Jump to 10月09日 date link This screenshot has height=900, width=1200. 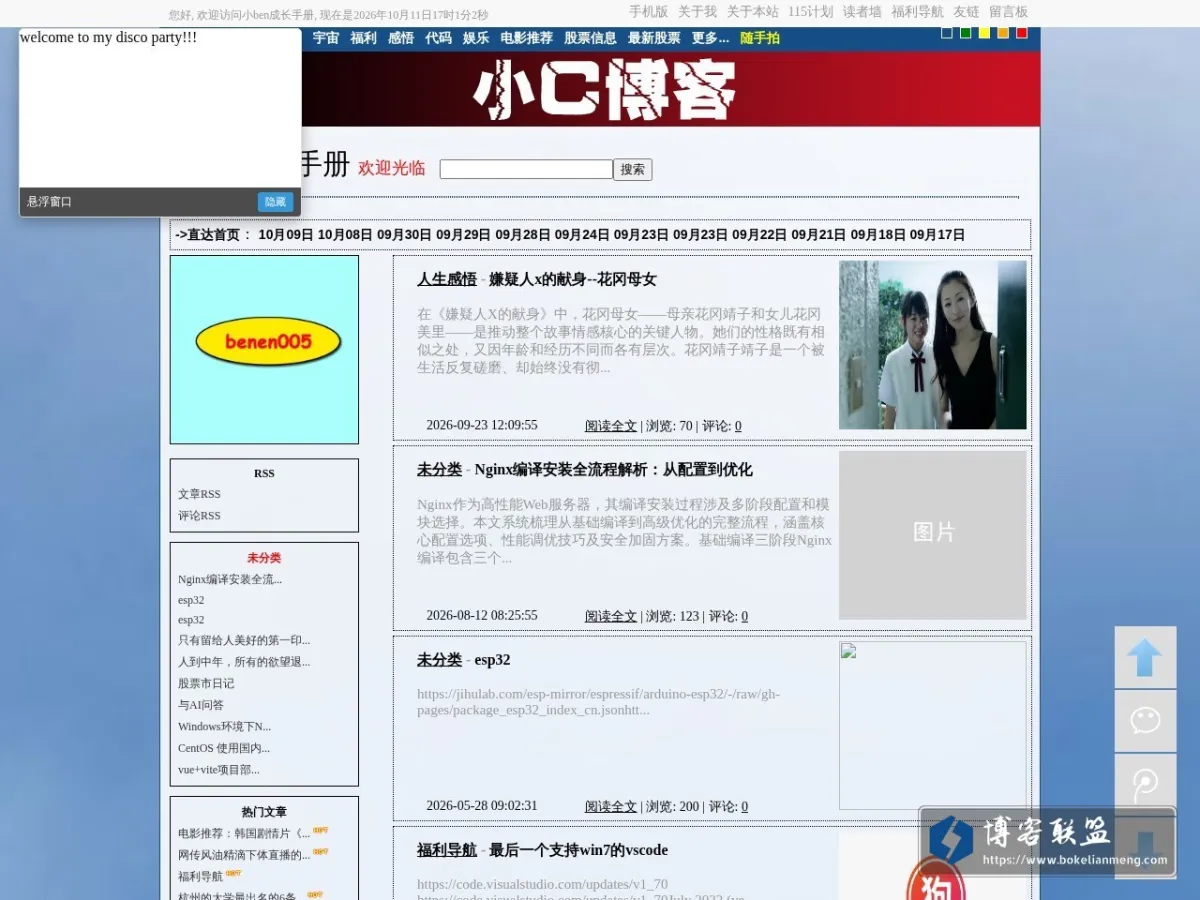click(286, 235)
